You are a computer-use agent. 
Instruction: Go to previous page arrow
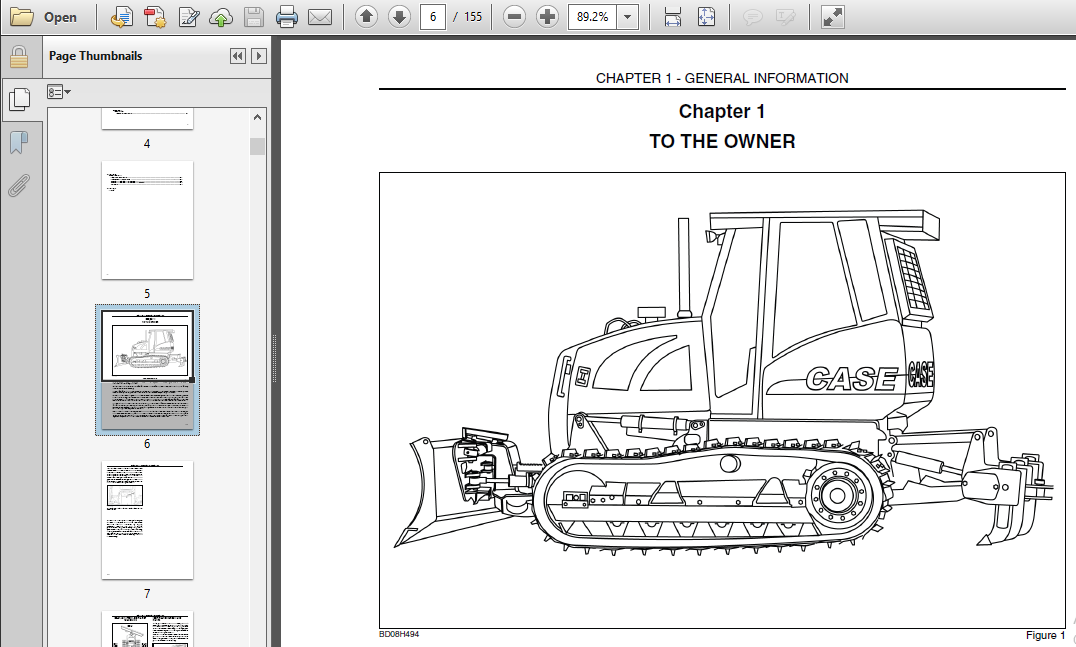pos(366,17)
